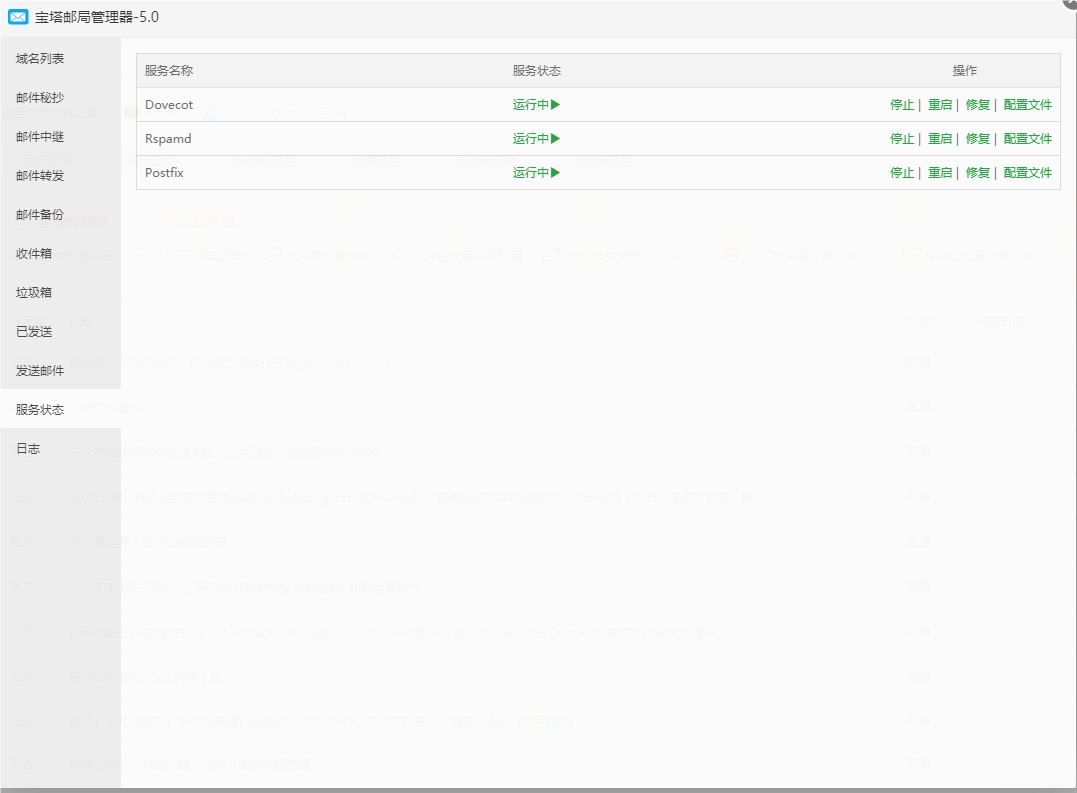The height and width of the screenshot is (793, 1077).
Task: Open 邮件备份 section
Action: point(40,215)
